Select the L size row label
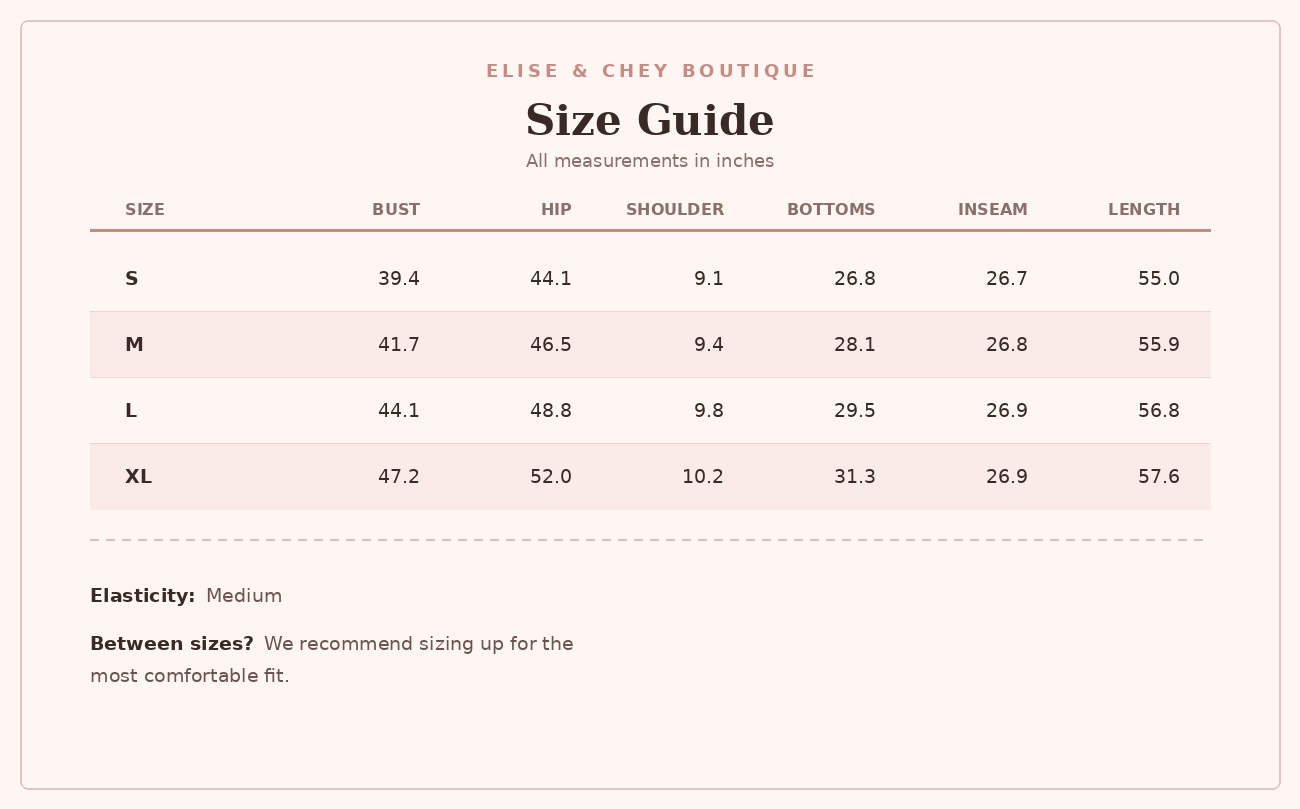1300x809 pixels. [x=130, y=411]
